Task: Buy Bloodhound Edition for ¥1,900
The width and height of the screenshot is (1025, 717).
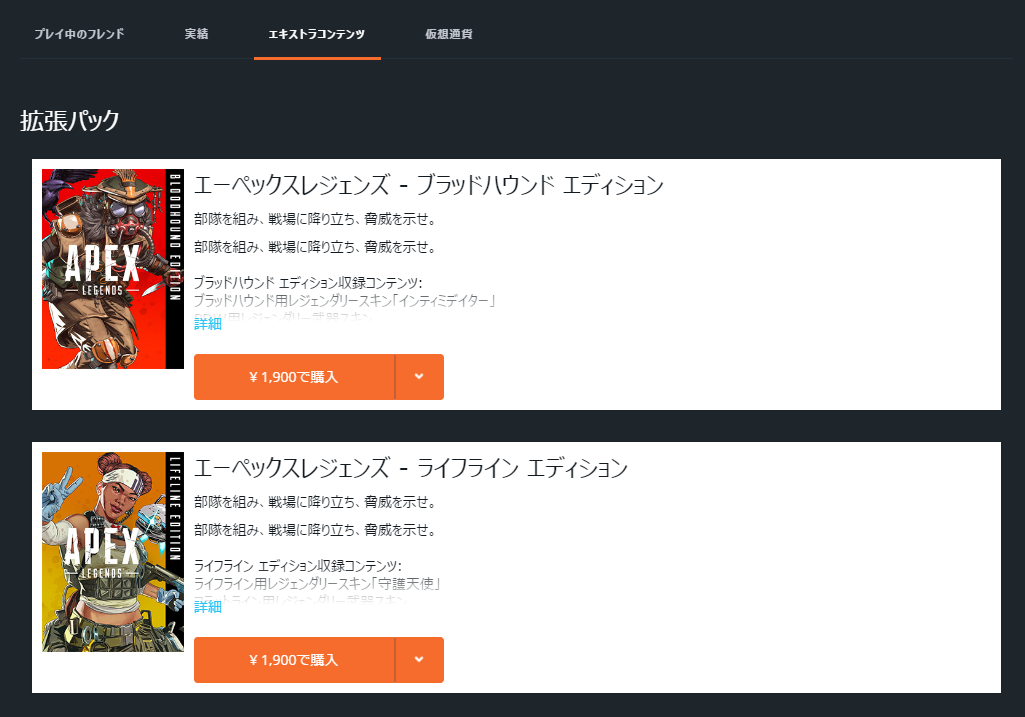Action: (x=294, y=377)
